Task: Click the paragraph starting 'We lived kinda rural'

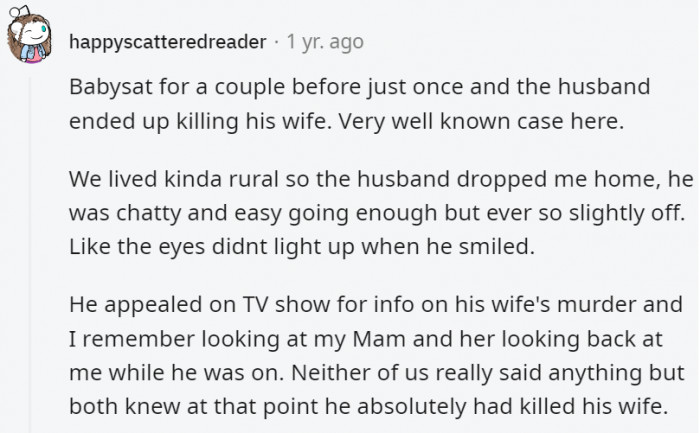Action: click(x=381, y=212)
